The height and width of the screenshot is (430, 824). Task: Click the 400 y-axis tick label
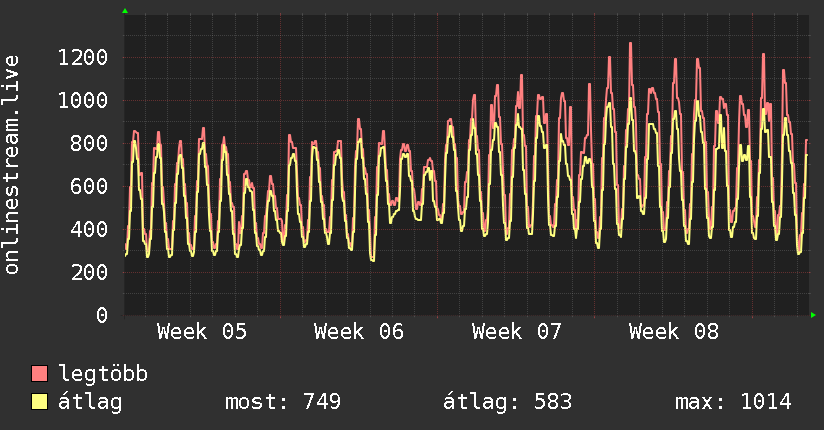tap(89, 229)
